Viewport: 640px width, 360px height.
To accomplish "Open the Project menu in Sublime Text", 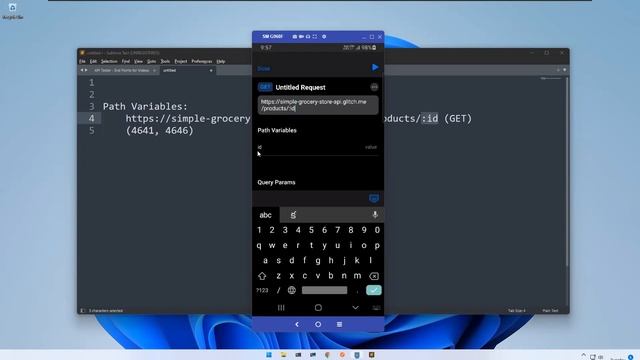I will 181,61.
